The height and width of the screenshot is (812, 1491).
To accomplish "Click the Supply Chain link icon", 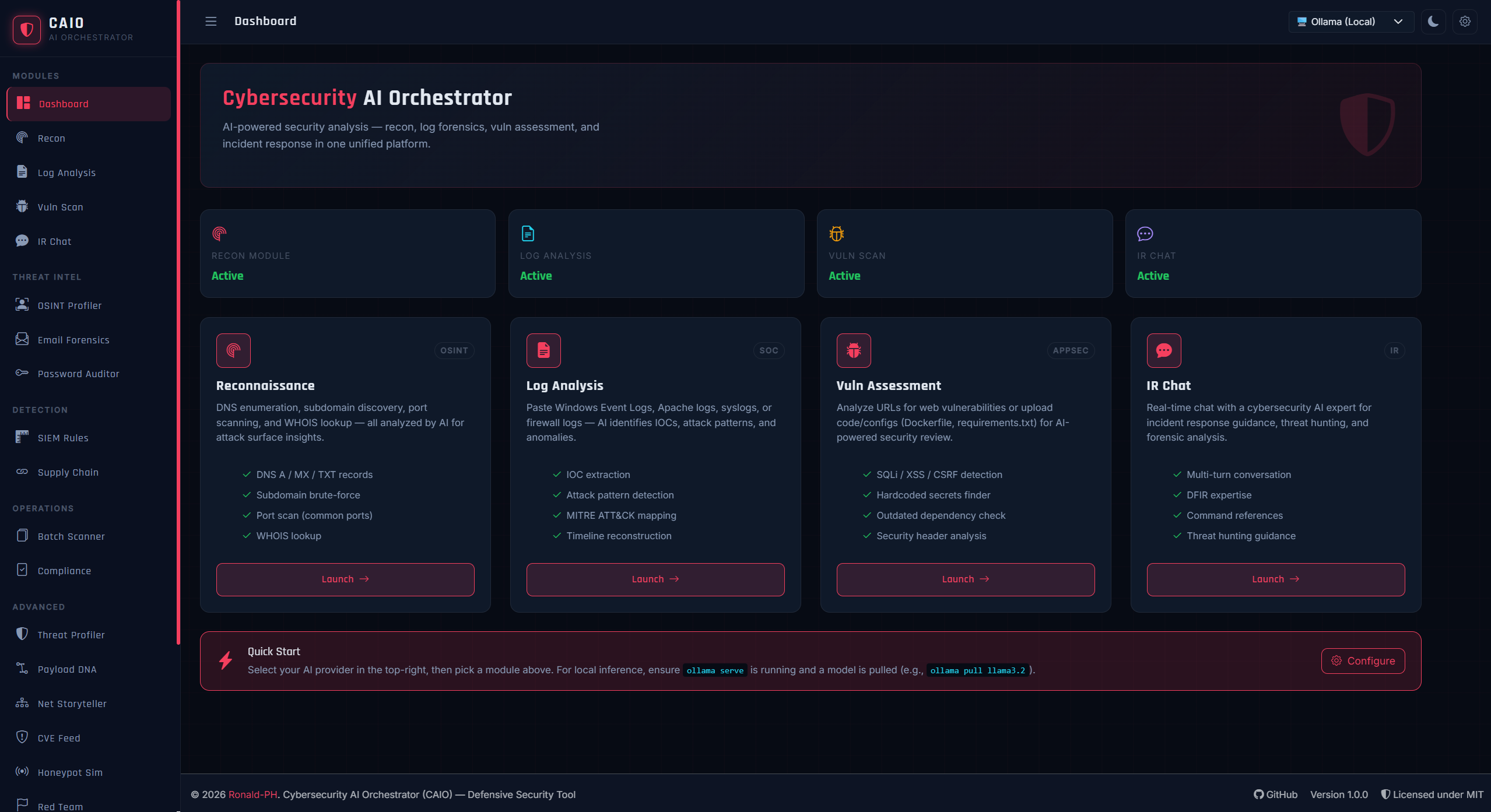I will pyautogui.click(x=22, y=472).
